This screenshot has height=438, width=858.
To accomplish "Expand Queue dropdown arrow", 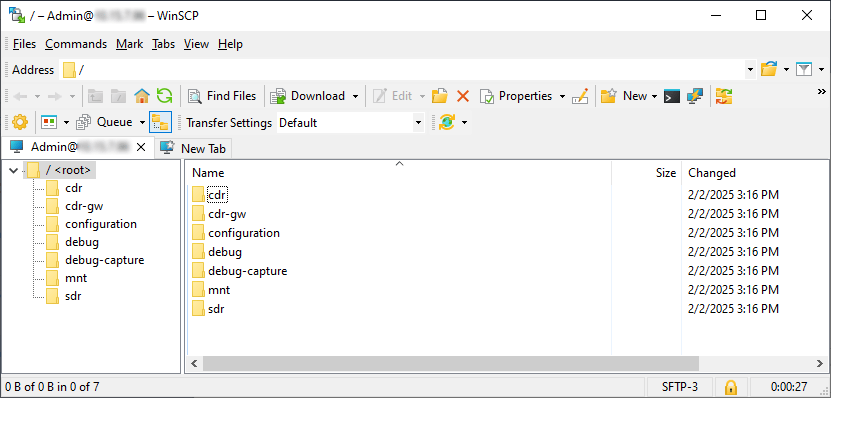I will pos(142,123).
